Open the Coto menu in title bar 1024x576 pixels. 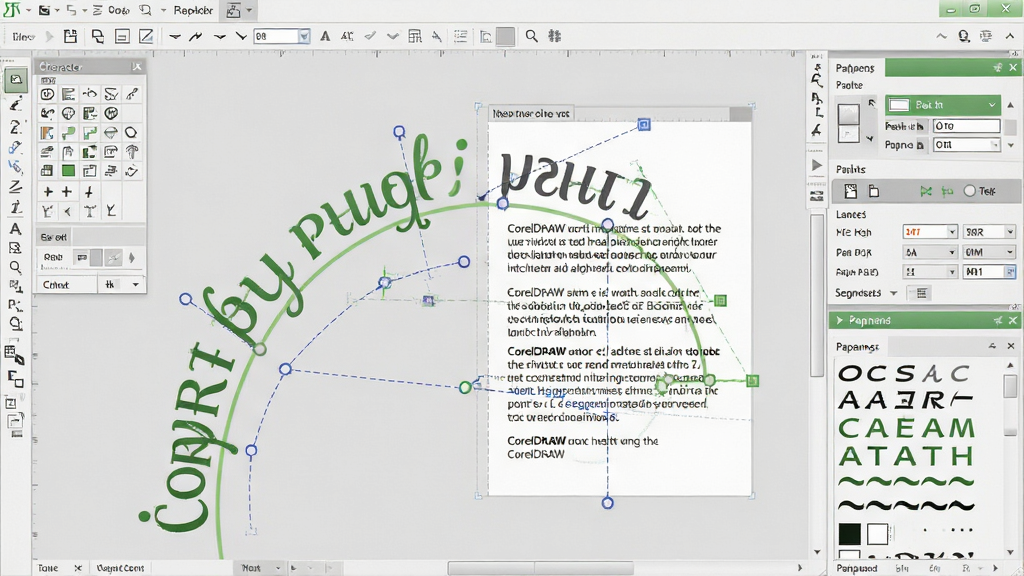[x=119, y=10]
